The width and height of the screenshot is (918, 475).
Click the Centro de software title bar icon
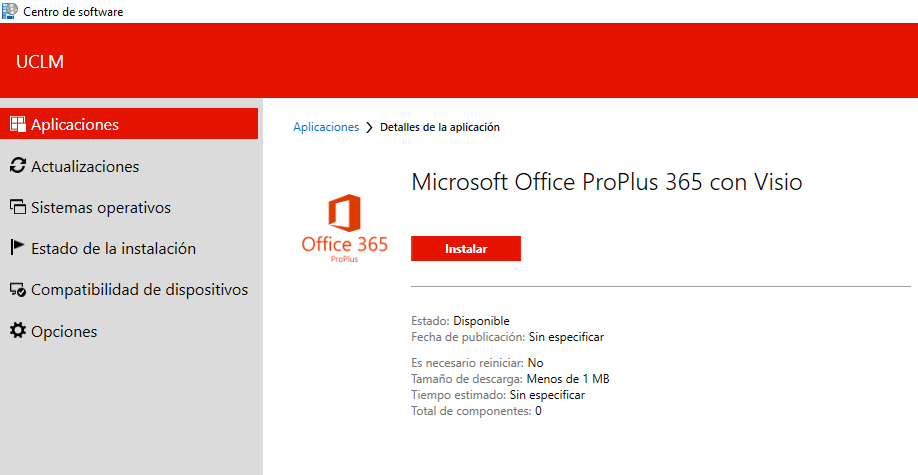click(9, 10)
